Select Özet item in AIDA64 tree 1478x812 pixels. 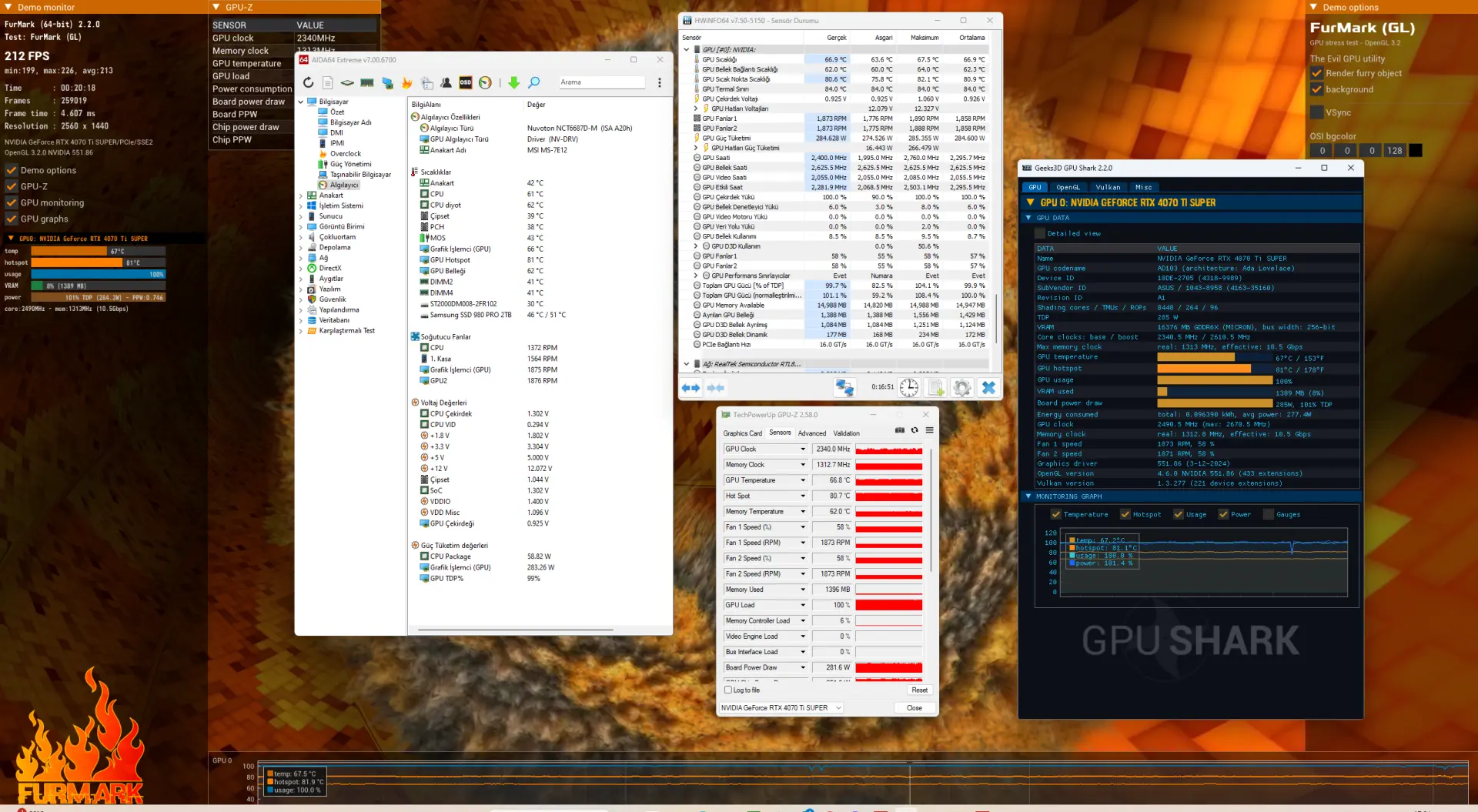coord(337,112)
